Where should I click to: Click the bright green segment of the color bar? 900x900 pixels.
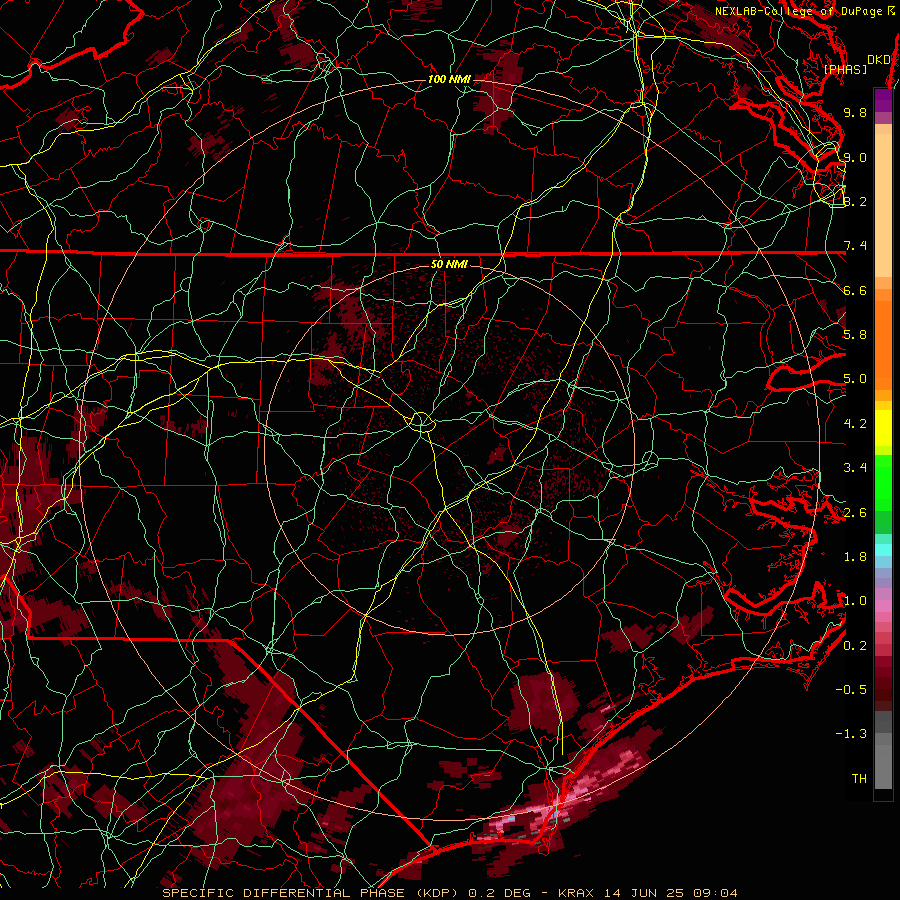[883, 482]
